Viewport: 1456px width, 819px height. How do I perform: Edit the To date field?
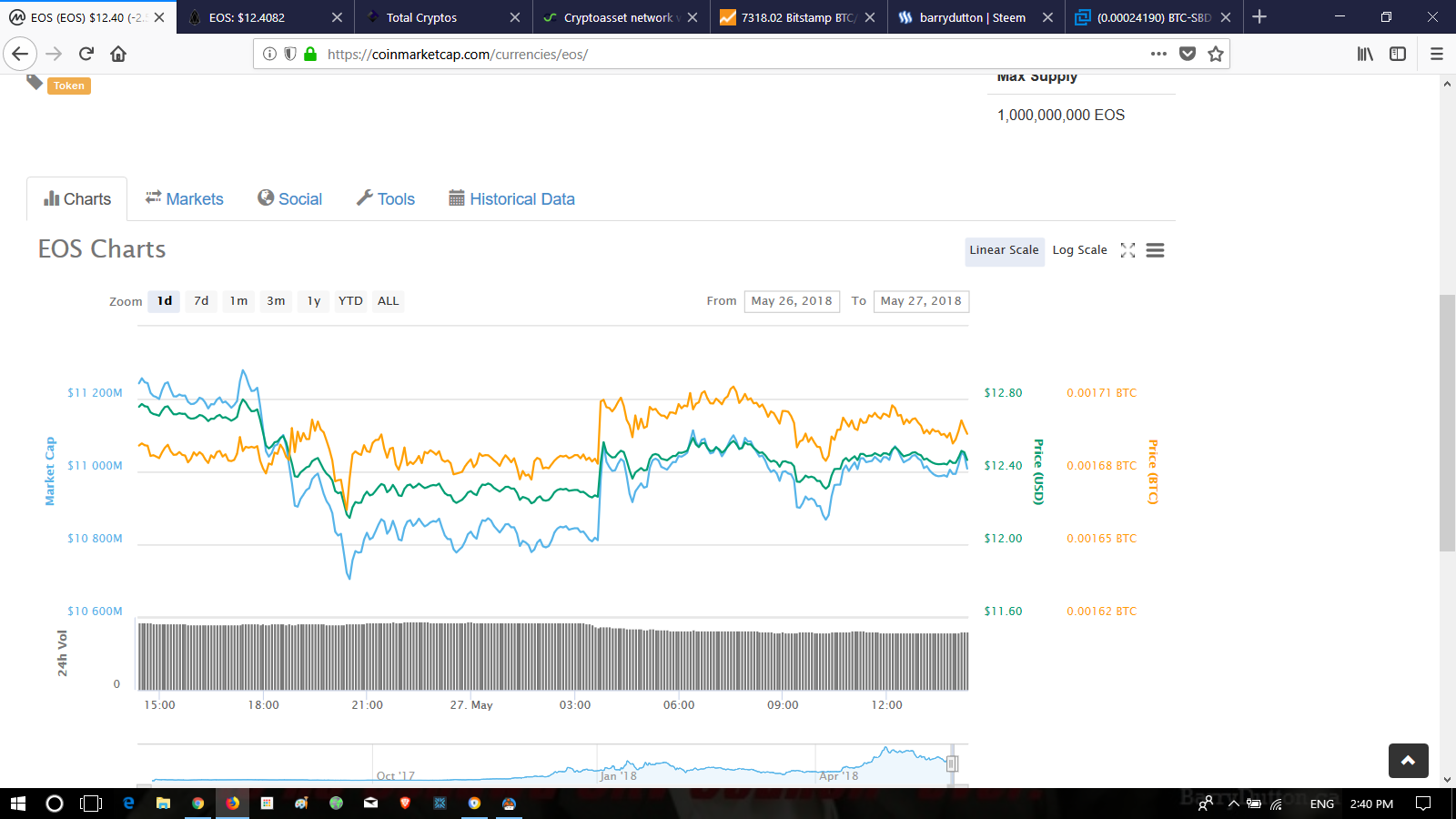coord(921,301)
